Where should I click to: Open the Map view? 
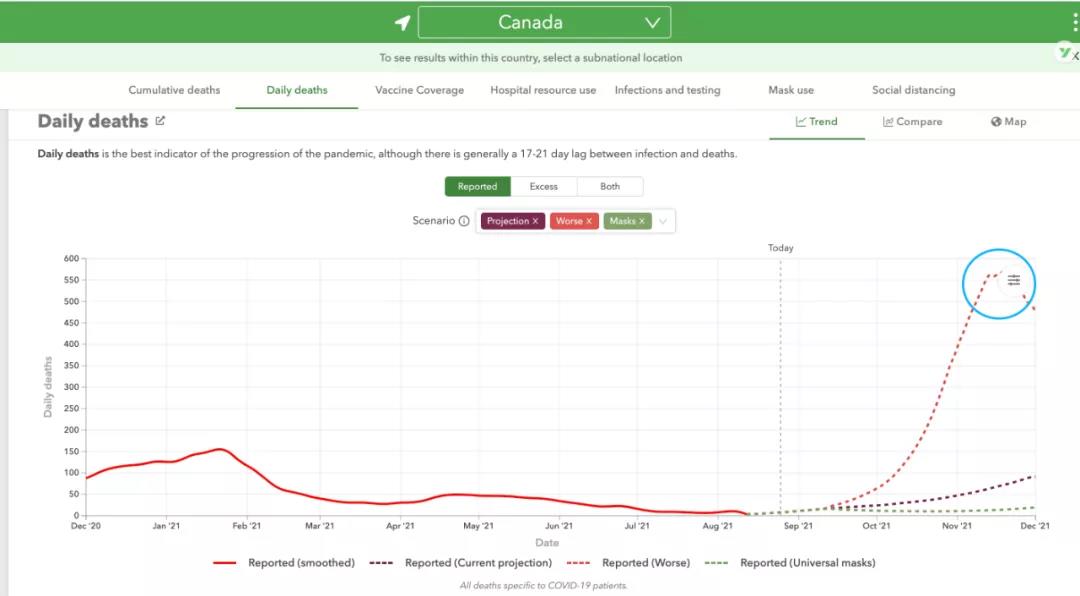click(1008, 122)
